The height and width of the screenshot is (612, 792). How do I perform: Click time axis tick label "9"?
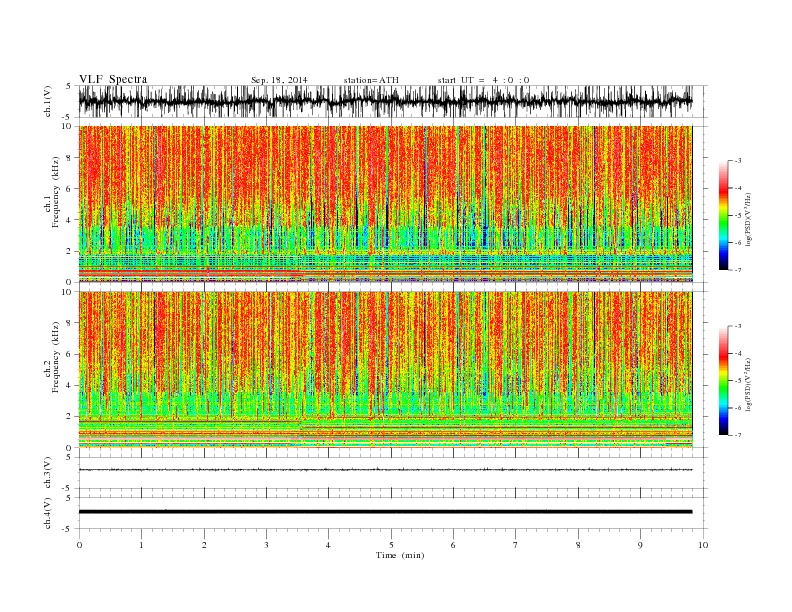tap(640, 545)
